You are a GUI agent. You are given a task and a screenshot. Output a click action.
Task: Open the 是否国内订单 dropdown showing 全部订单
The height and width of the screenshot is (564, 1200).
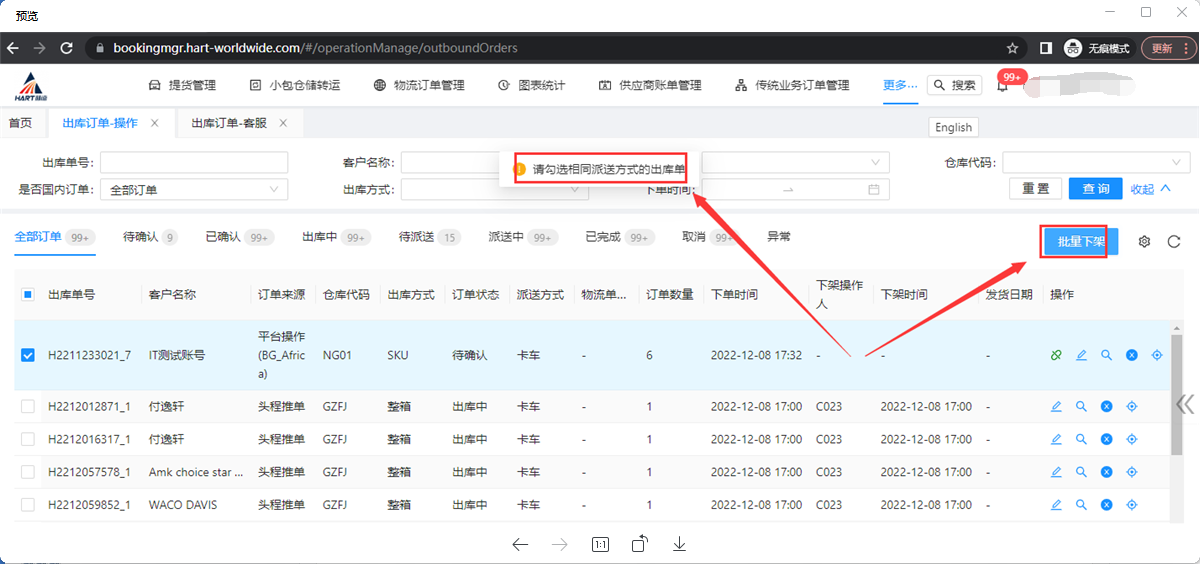click(194, 189)
